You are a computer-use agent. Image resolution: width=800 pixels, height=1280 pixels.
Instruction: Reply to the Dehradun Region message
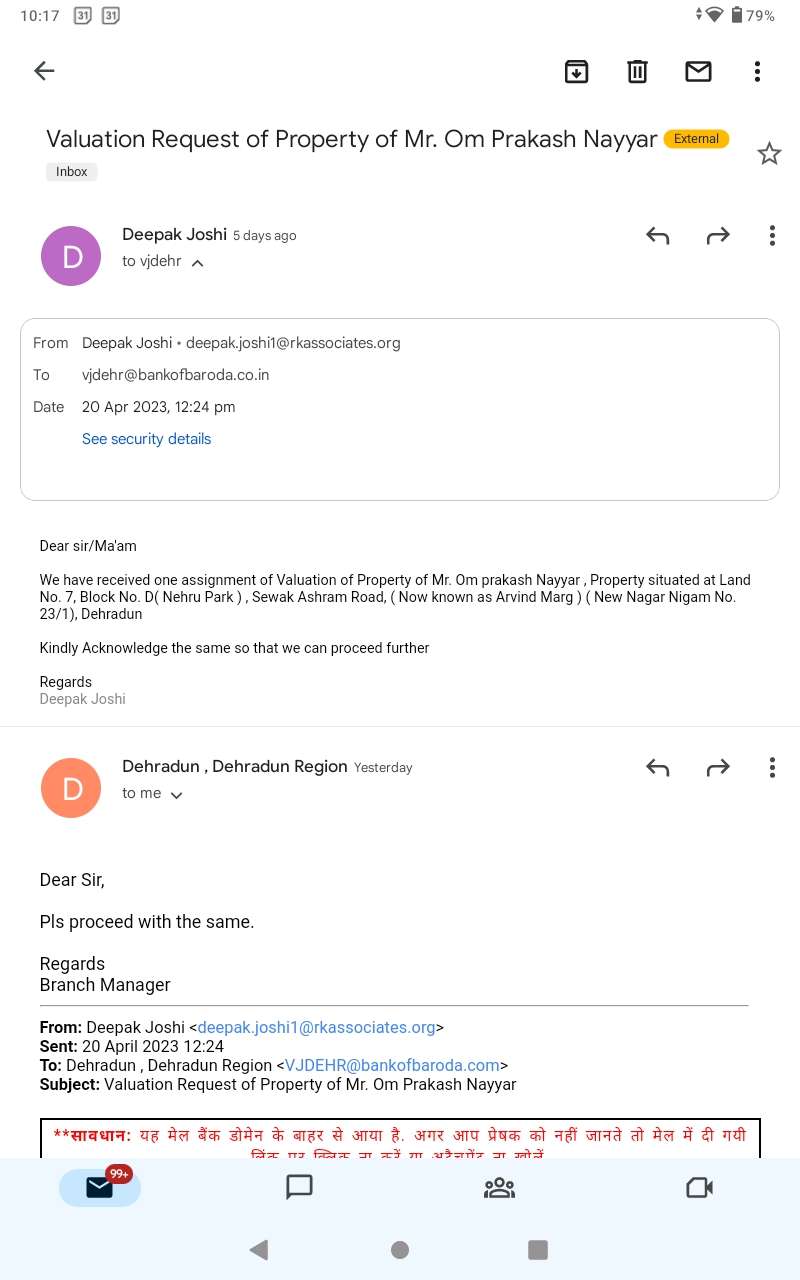(x=657, y=768)
